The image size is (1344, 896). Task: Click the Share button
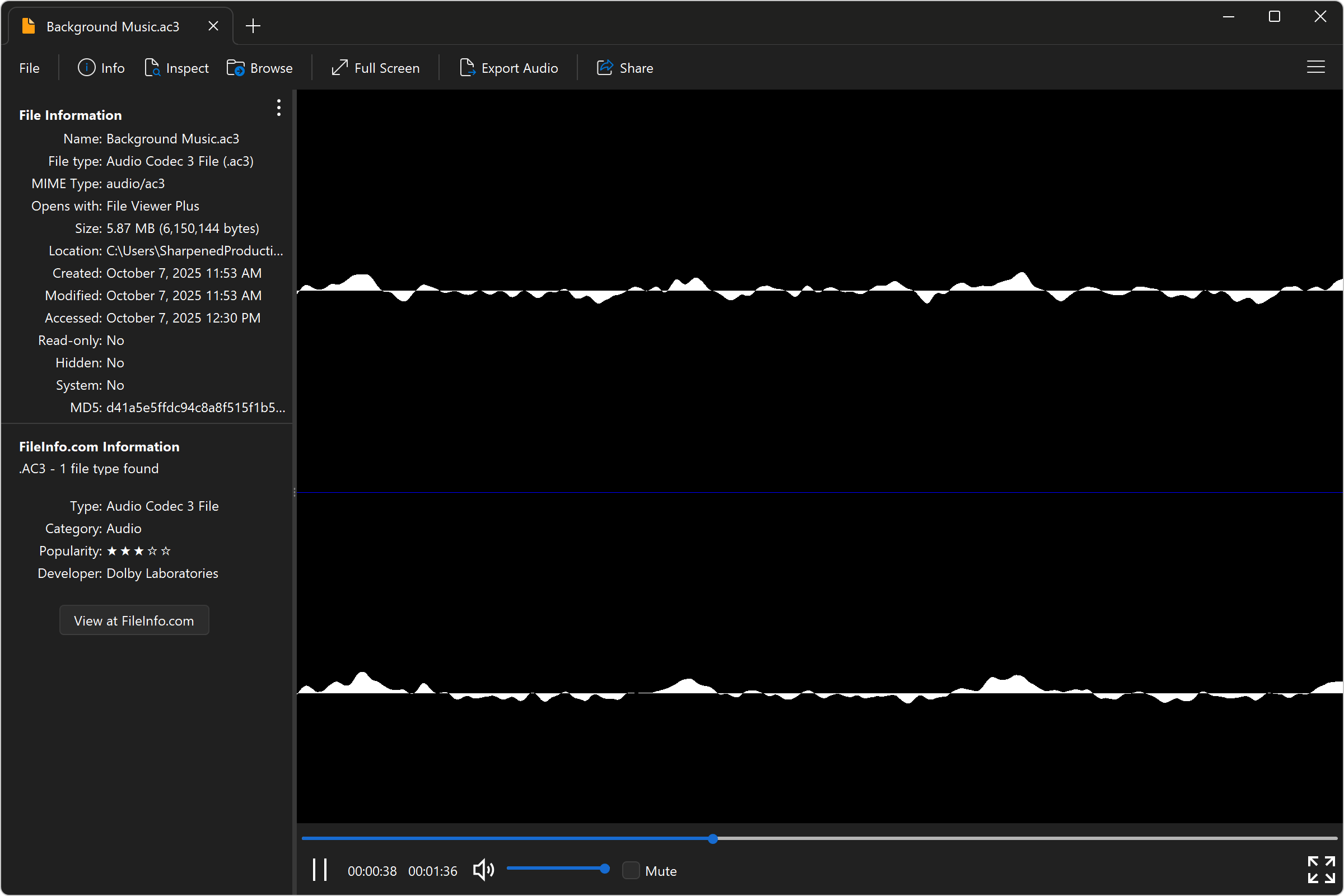pos(625,68)
